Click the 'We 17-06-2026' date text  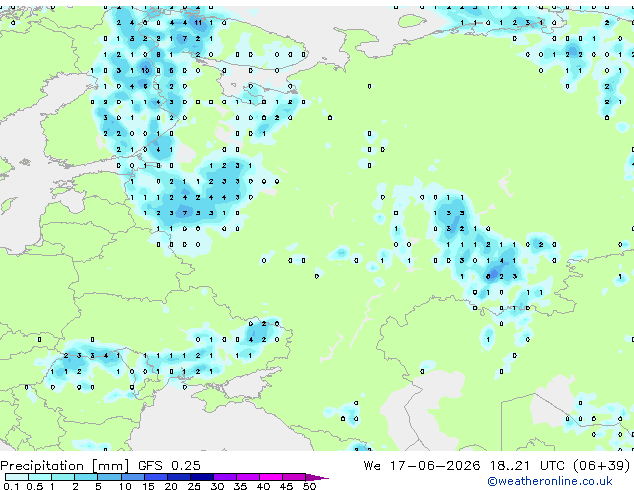422,466
